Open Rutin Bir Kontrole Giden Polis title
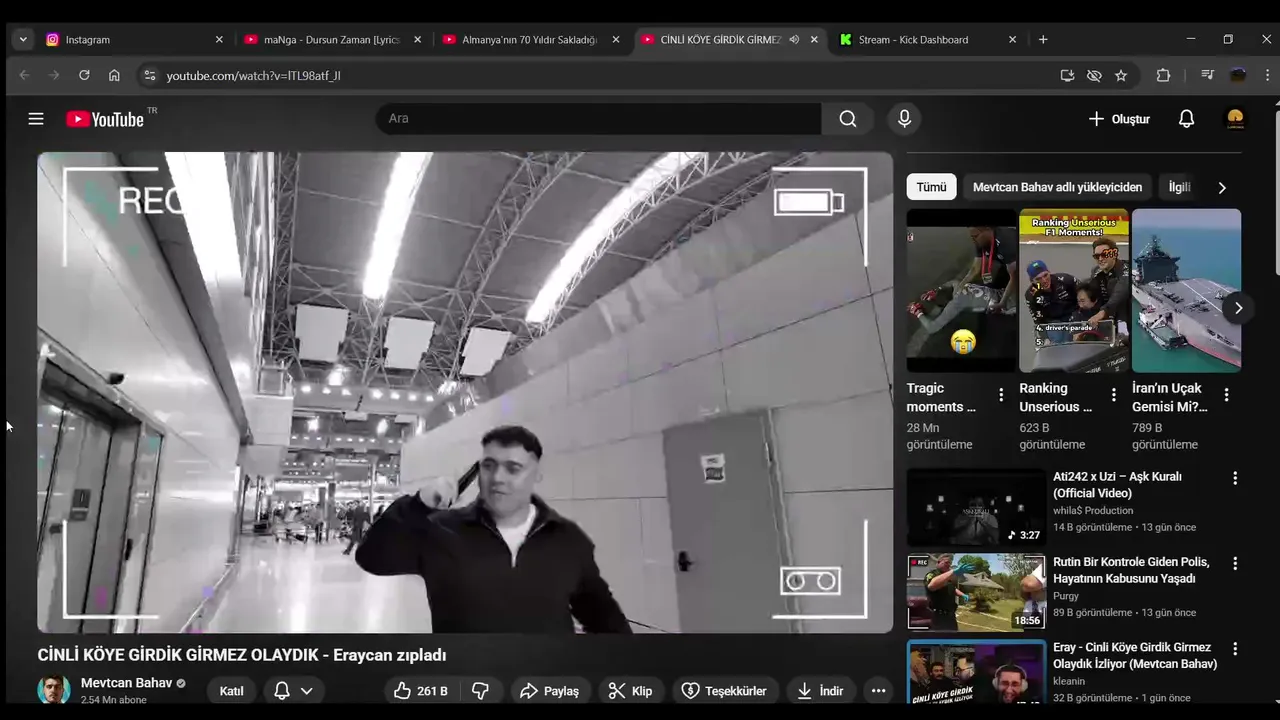This screenshot has height=720, width=1280. 1131,570
